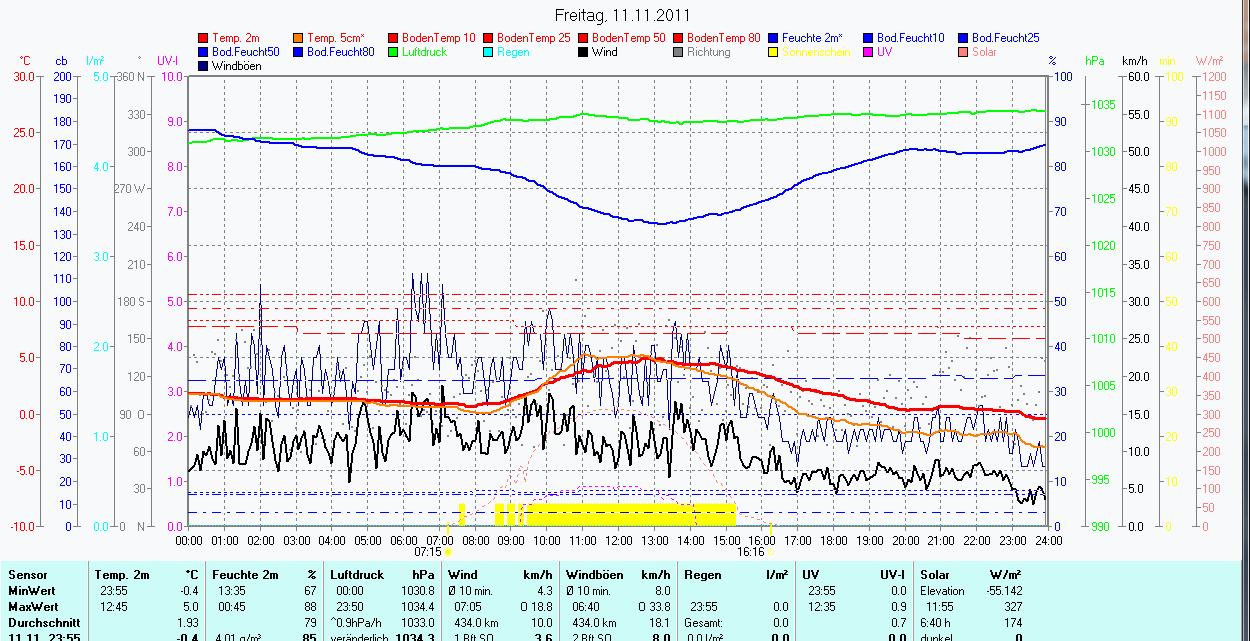Click the 12:00 tick on time axis
The width and height of the screenshot is (1250, 641).
point(618,540)
